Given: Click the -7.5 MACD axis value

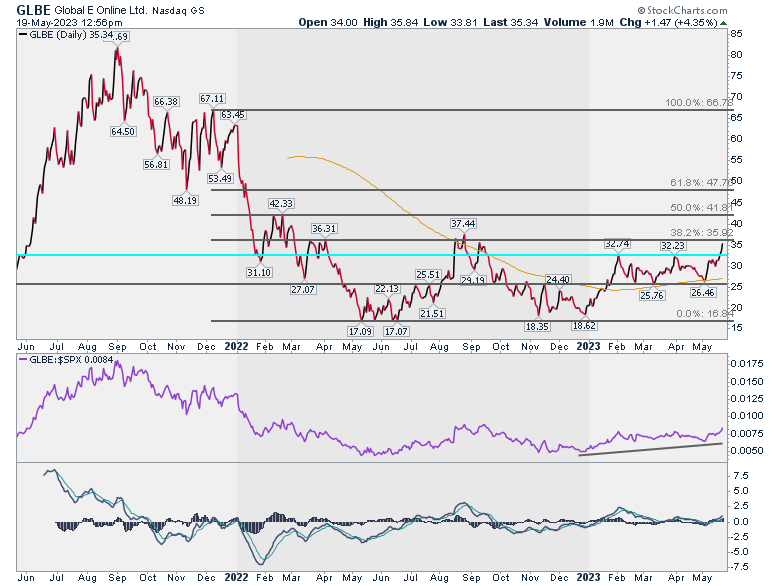Looking at the screenshot, I should [x=740, y=567].
